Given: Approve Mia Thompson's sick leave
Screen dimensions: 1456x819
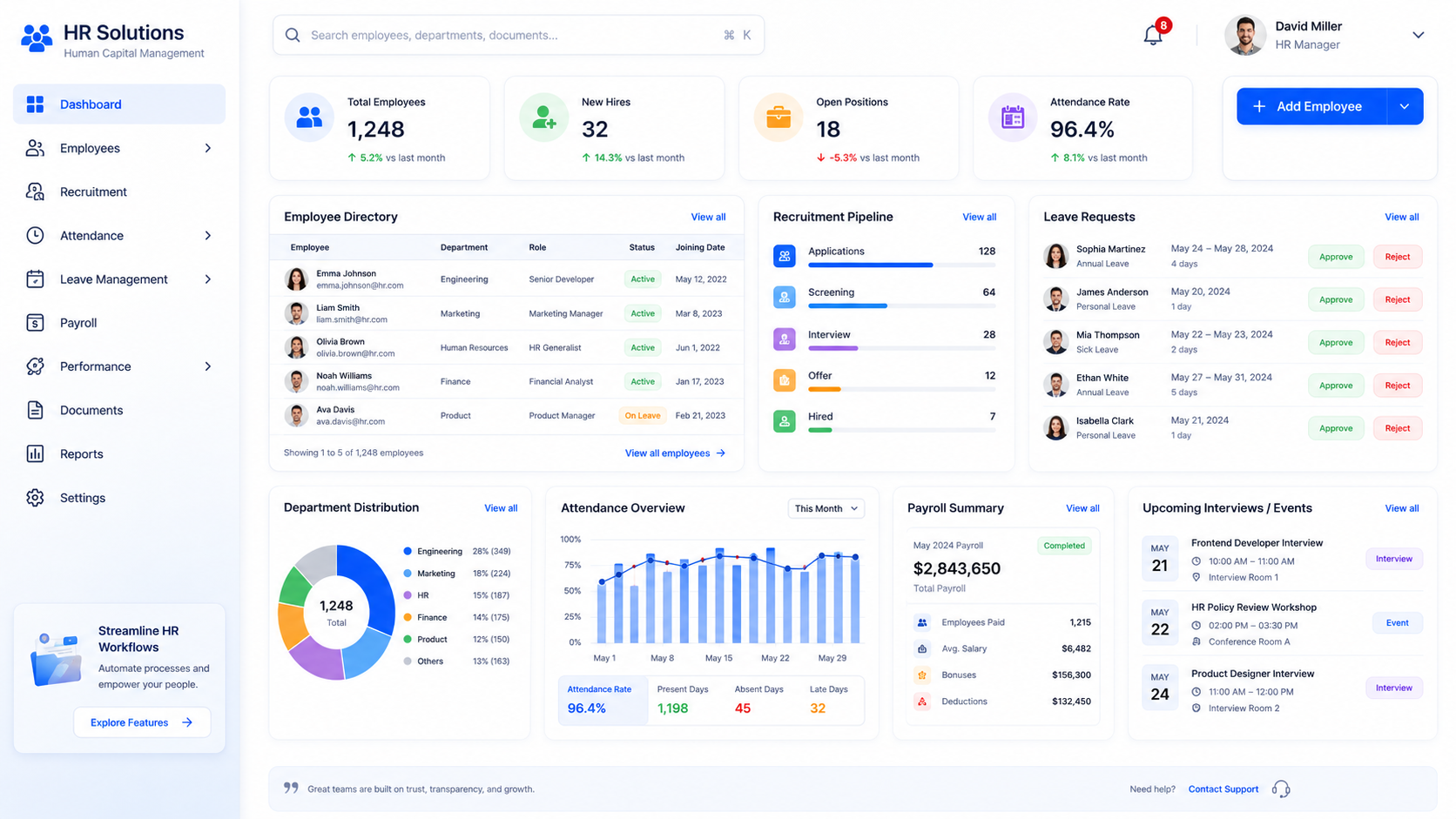Looking at the screenshot, I should pos(1335,342).
